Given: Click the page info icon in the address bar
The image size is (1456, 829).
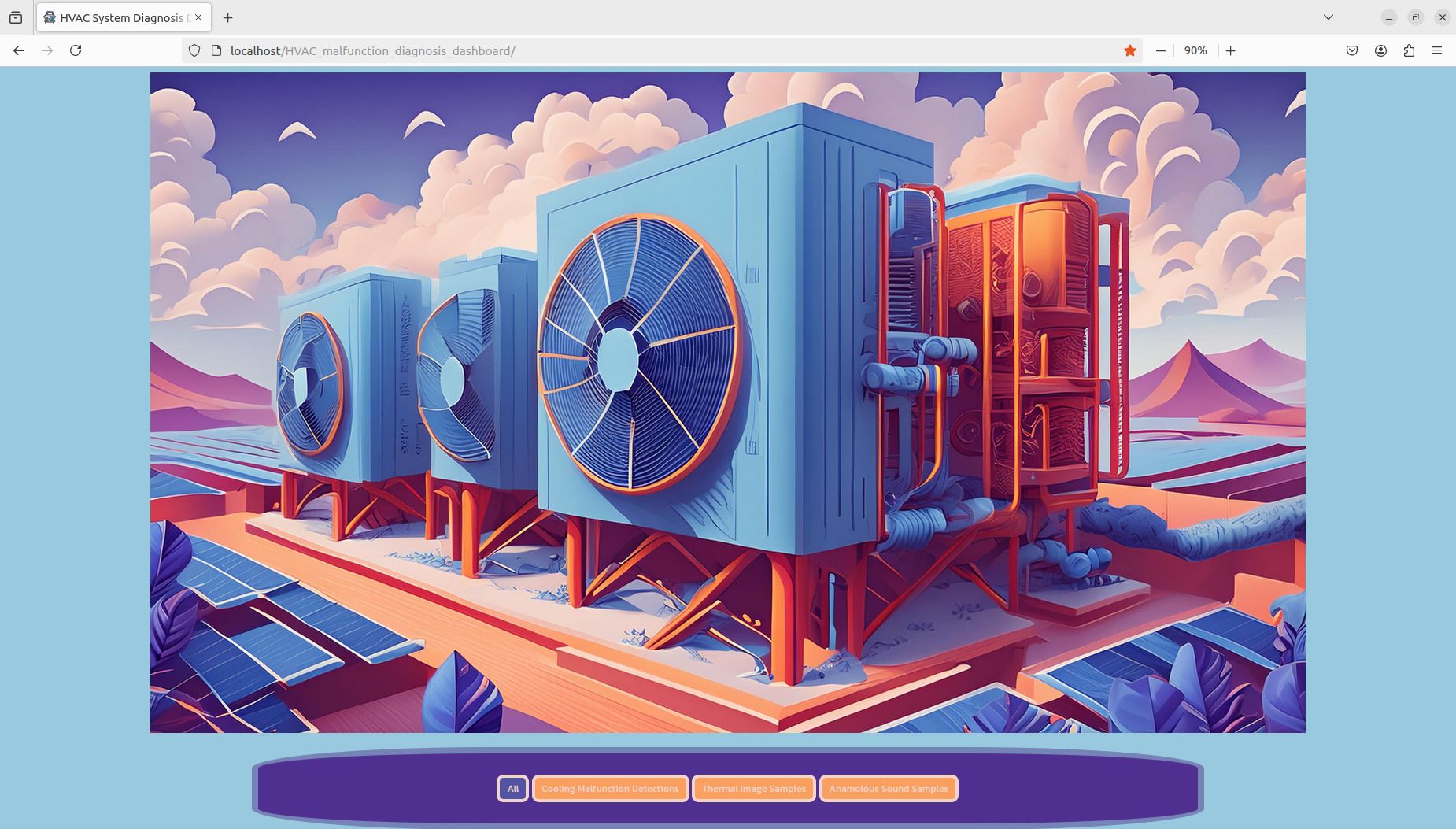Looking at the screenshot, I should pos(216,50).
